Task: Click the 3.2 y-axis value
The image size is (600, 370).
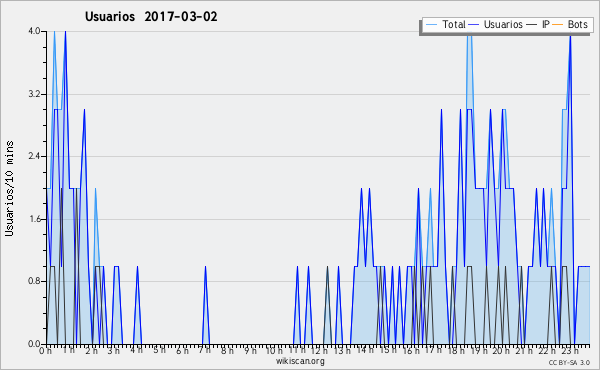Action: pyautogui.click(x=34, y=94)
